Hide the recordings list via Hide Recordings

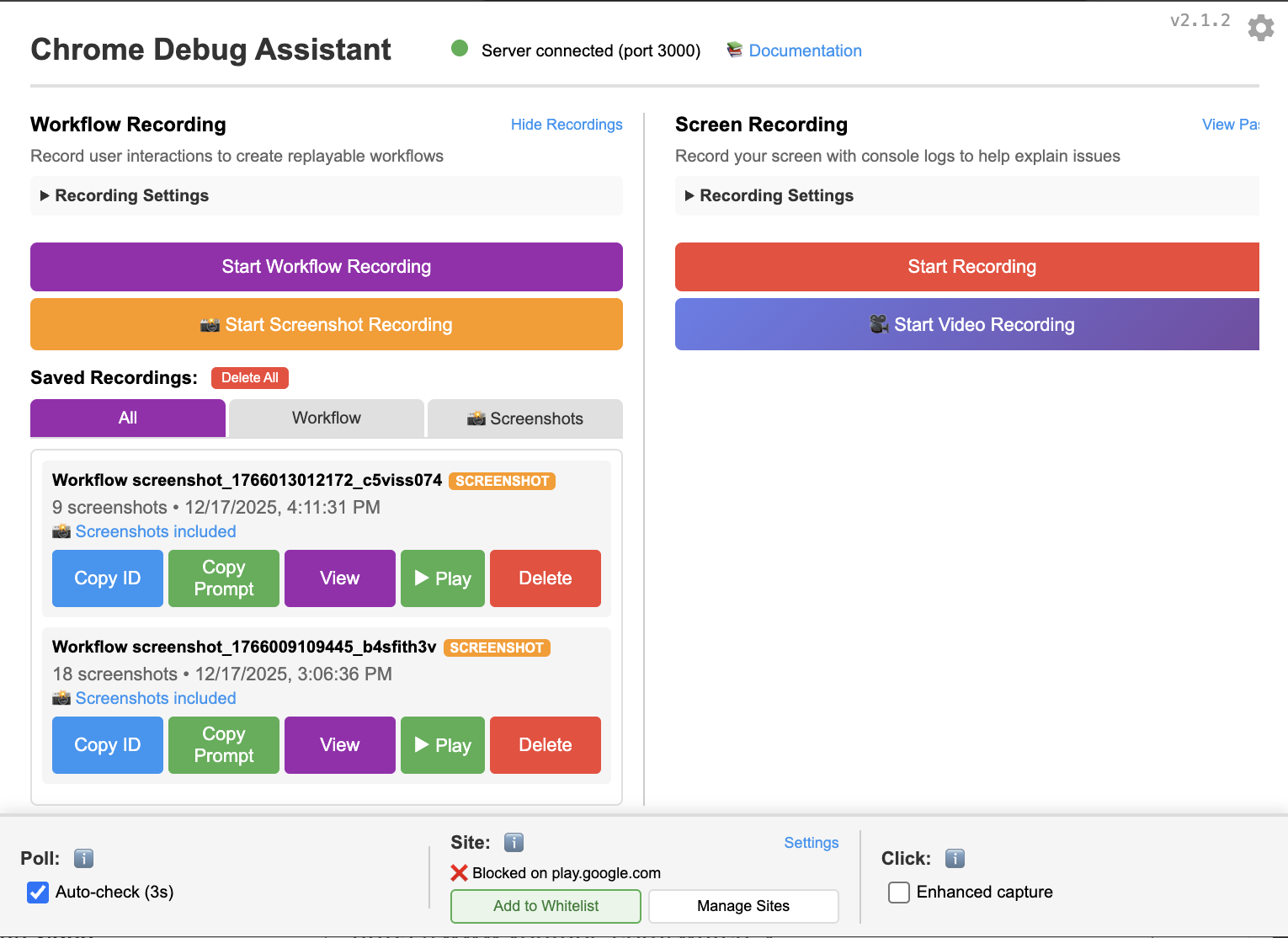pos(567,124)
